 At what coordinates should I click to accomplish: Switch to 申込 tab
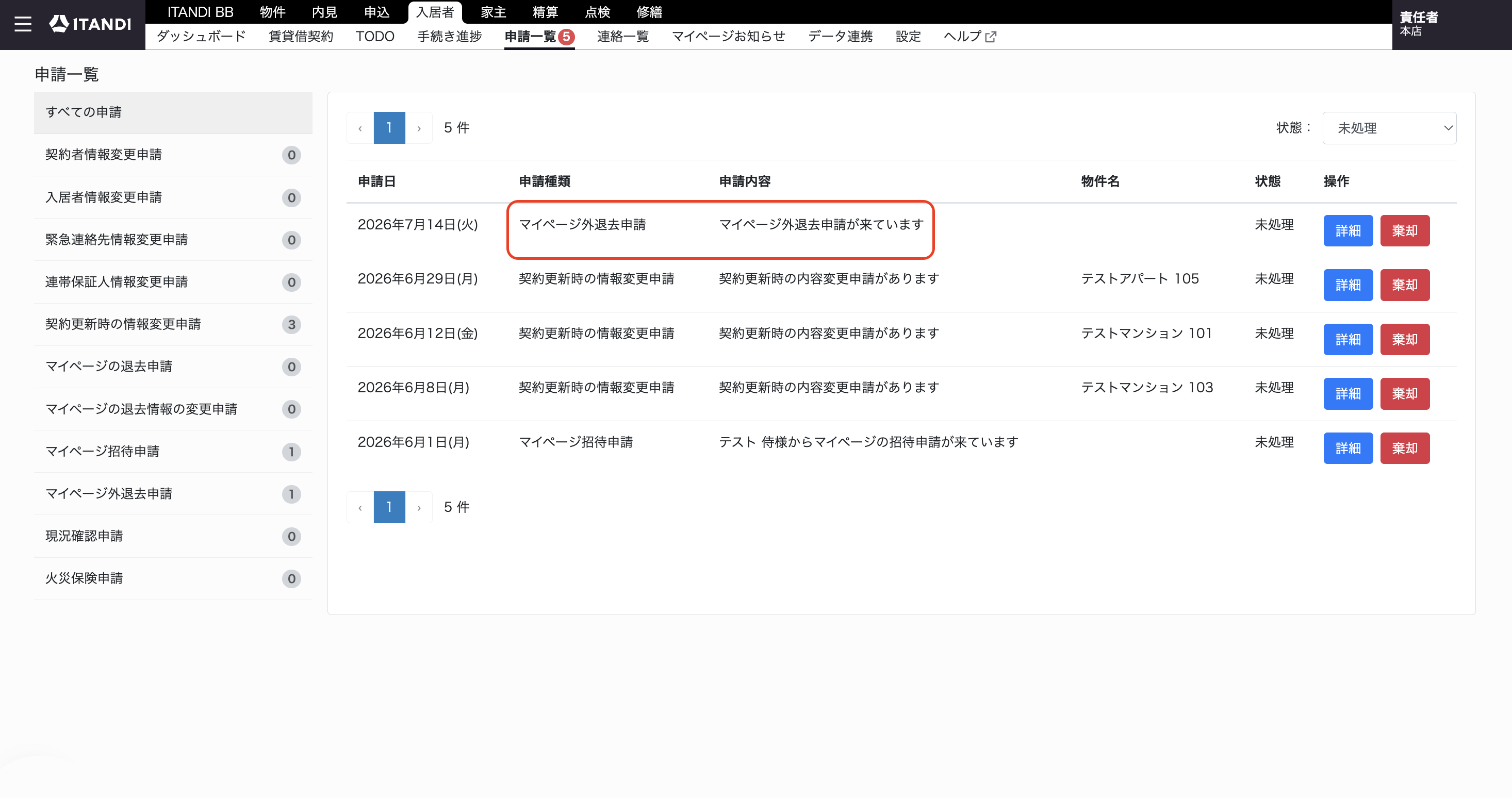click(x=377, y=12)
